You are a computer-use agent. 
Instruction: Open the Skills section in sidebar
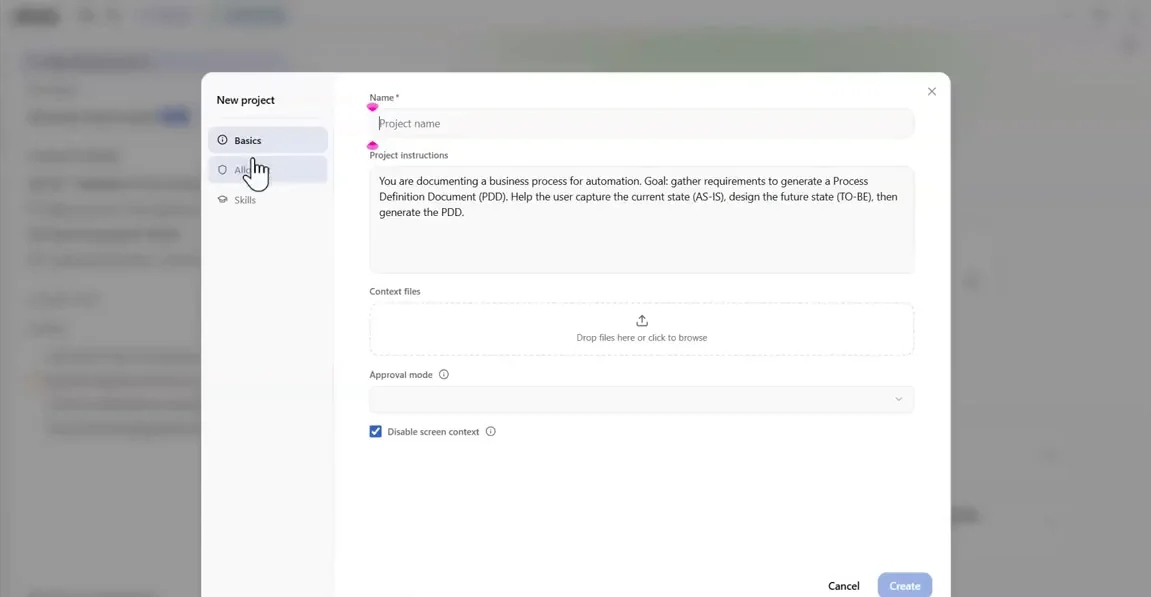267,200
